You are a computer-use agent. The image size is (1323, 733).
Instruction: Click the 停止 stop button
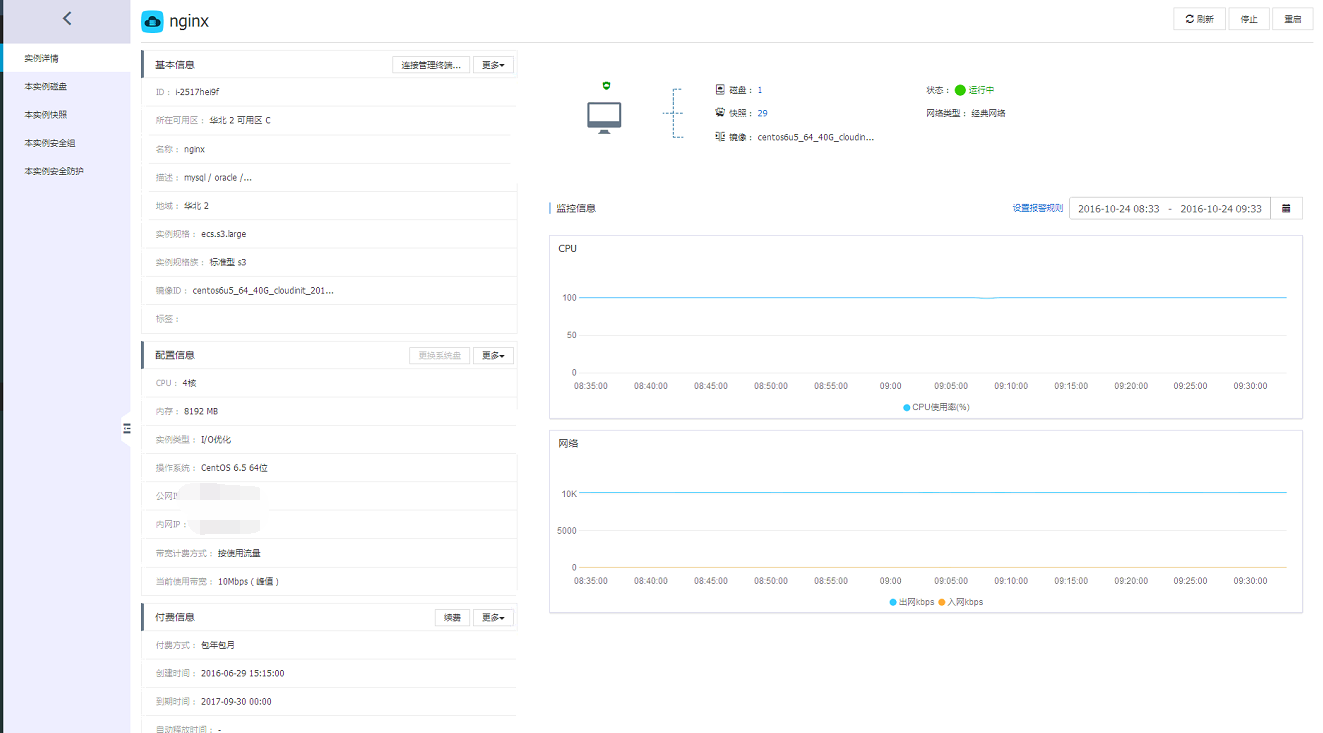pos(1249,19)
